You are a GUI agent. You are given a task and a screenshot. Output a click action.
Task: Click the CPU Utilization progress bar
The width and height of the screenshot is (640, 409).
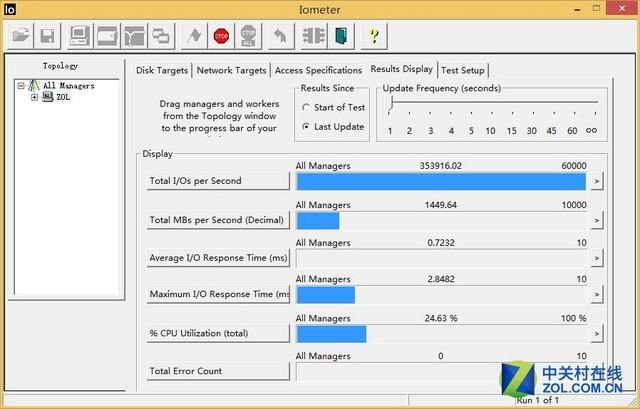442,334
